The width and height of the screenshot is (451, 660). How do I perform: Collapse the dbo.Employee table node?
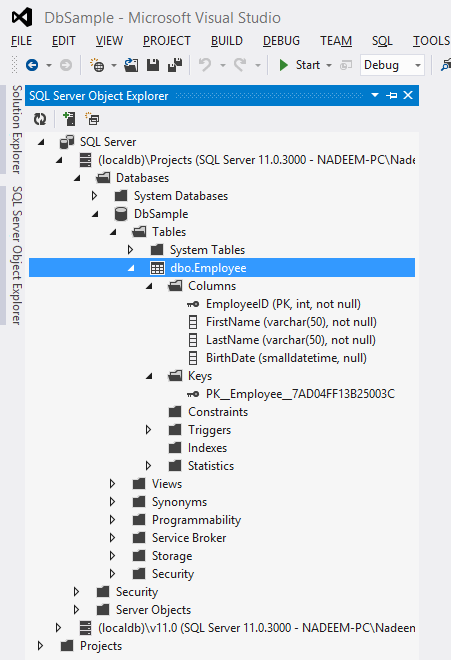pos(131,268)
